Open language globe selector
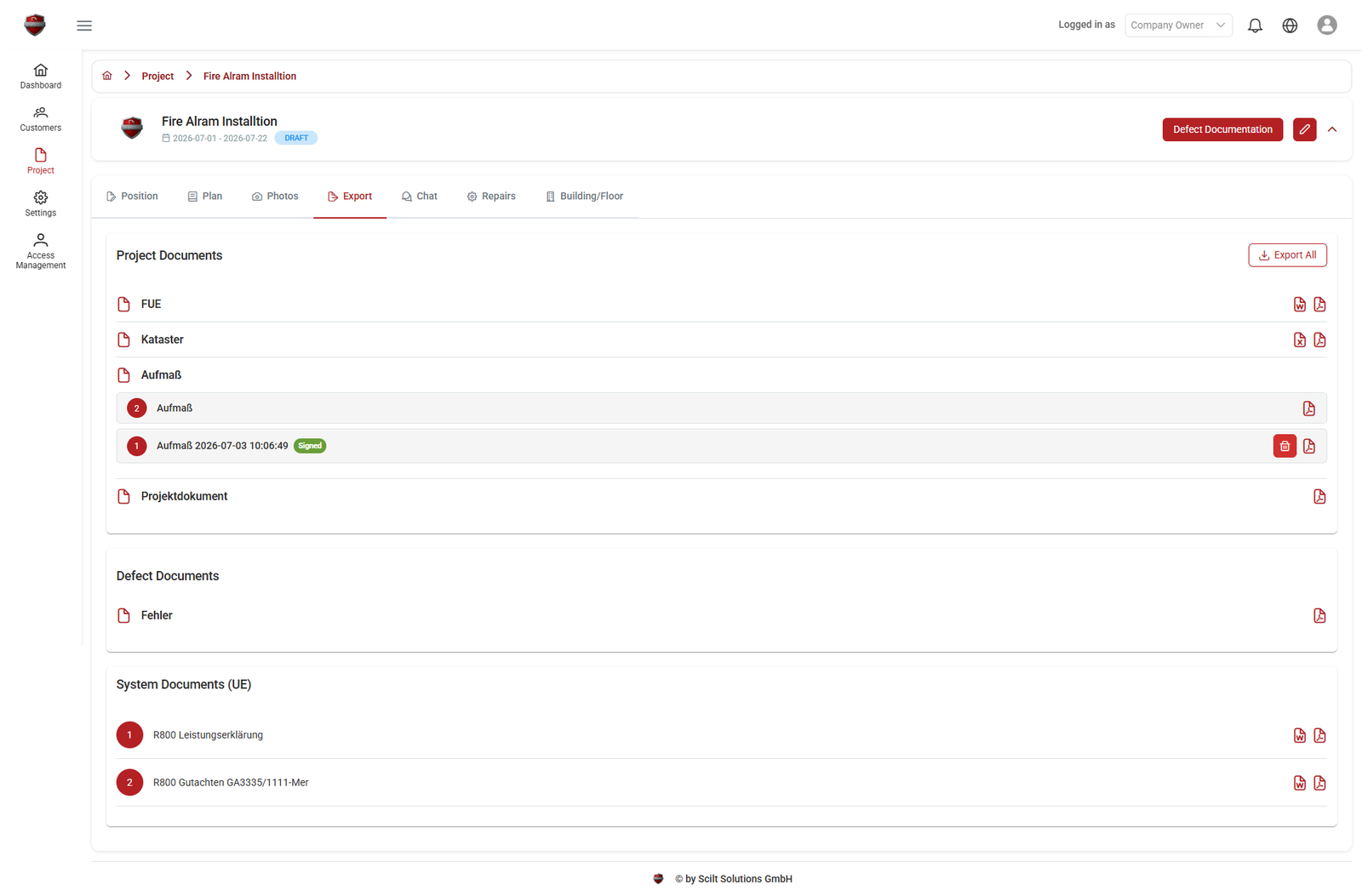The image size is (1362, 896). coord(1290,26)
